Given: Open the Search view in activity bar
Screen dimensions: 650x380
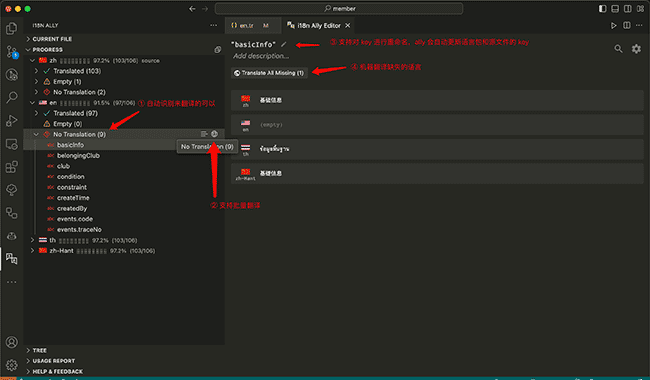Looking at the screenshot, I should (x=12, y=97).
